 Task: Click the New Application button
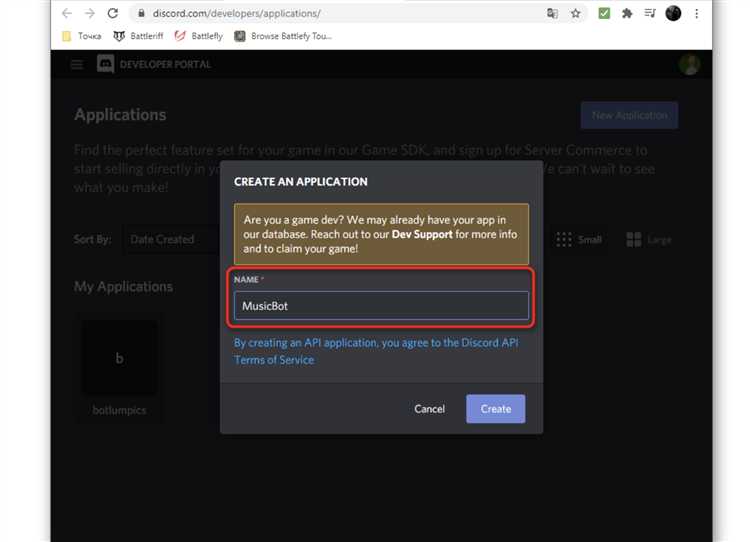[629, 115]
